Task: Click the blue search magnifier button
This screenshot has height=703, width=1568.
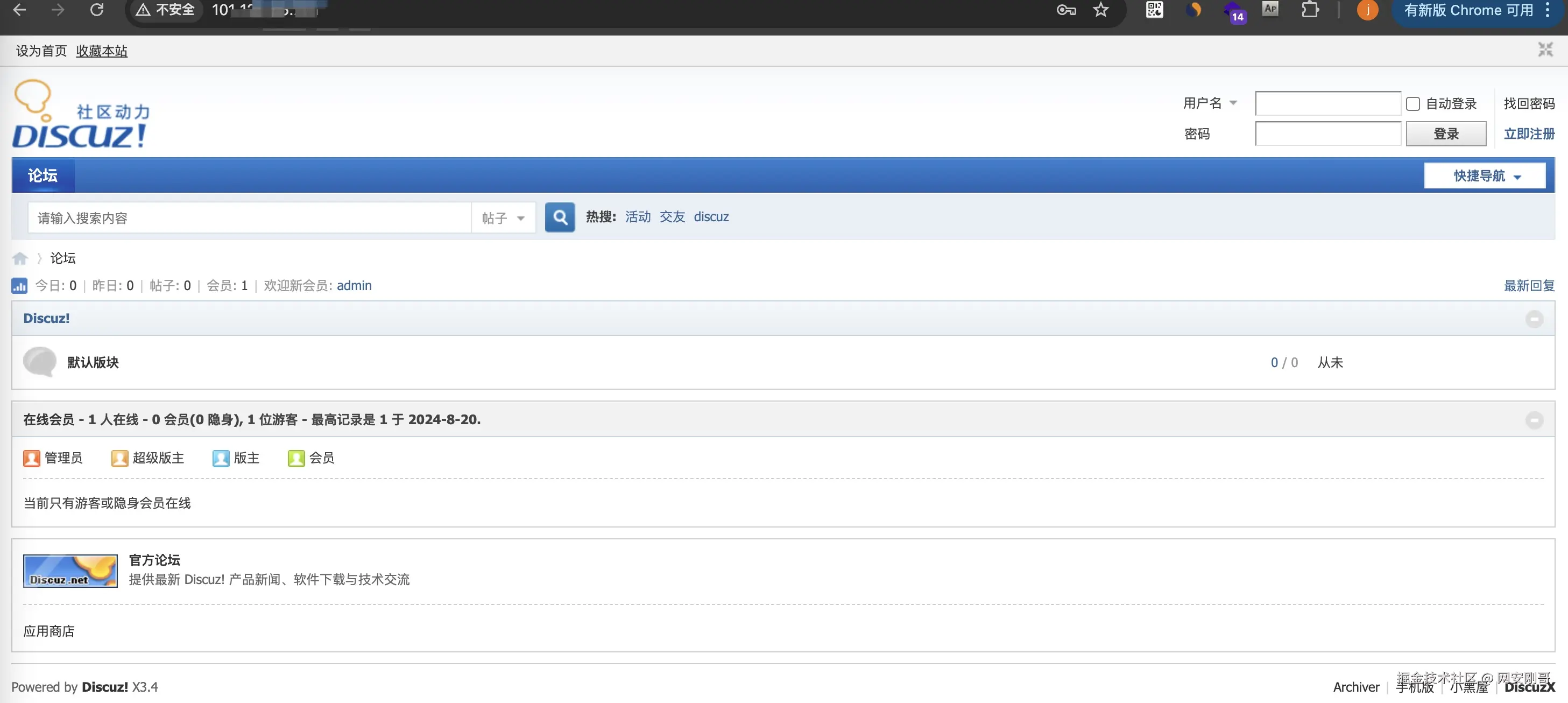Action: [560, 217]
